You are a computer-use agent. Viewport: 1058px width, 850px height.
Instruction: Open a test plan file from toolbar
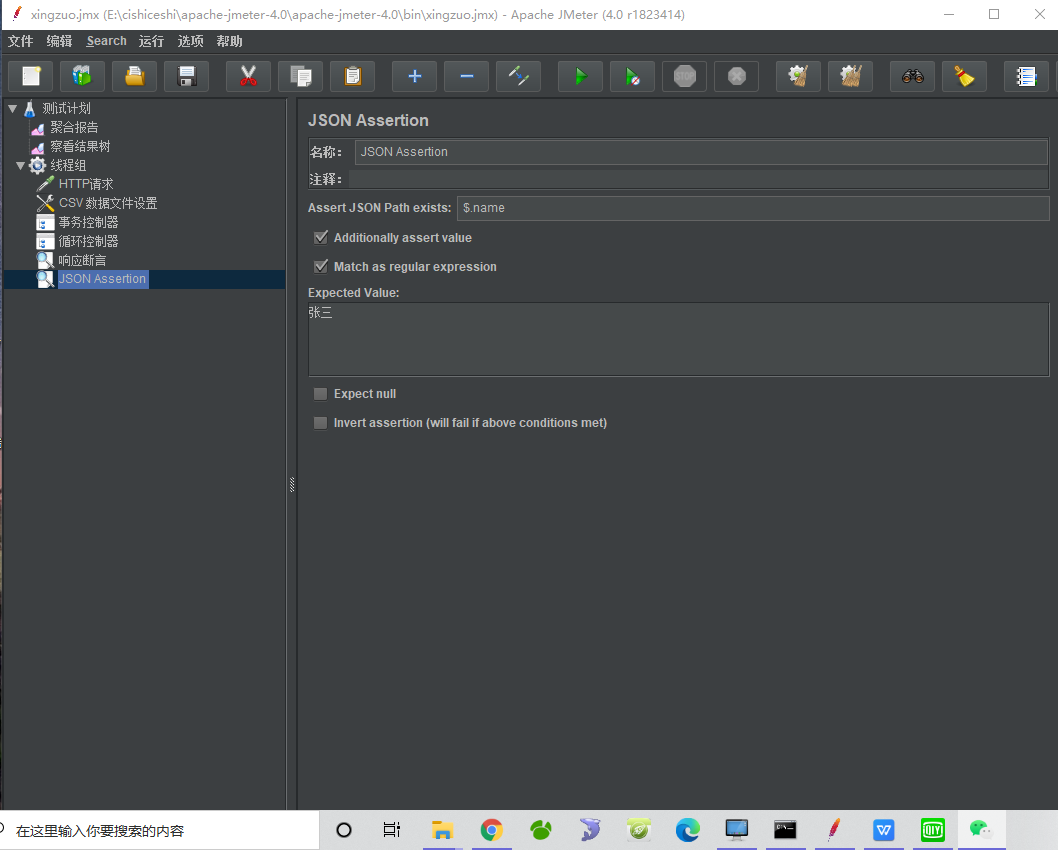tap(134, 76)
